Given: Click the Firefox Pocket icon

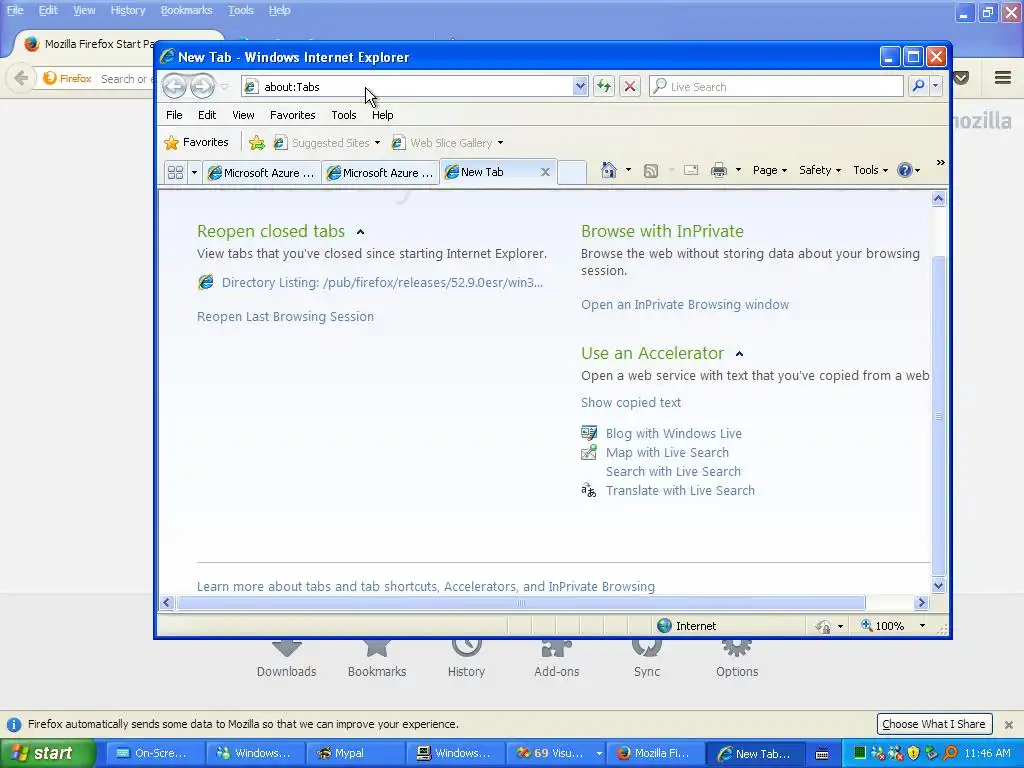Looking at the screenshot, I should [x=961, y=78].
